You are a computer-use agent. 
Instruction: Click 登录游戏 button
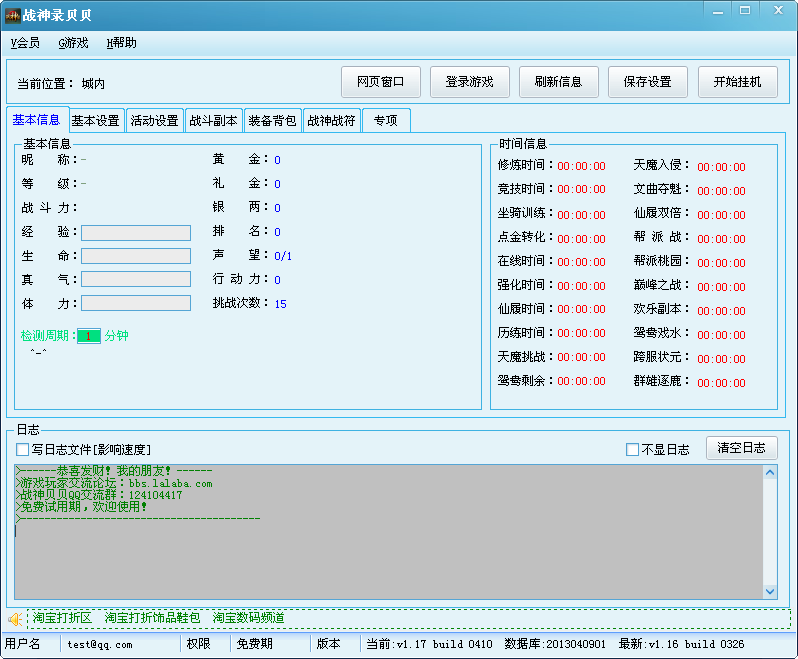(x=470, y=81)
